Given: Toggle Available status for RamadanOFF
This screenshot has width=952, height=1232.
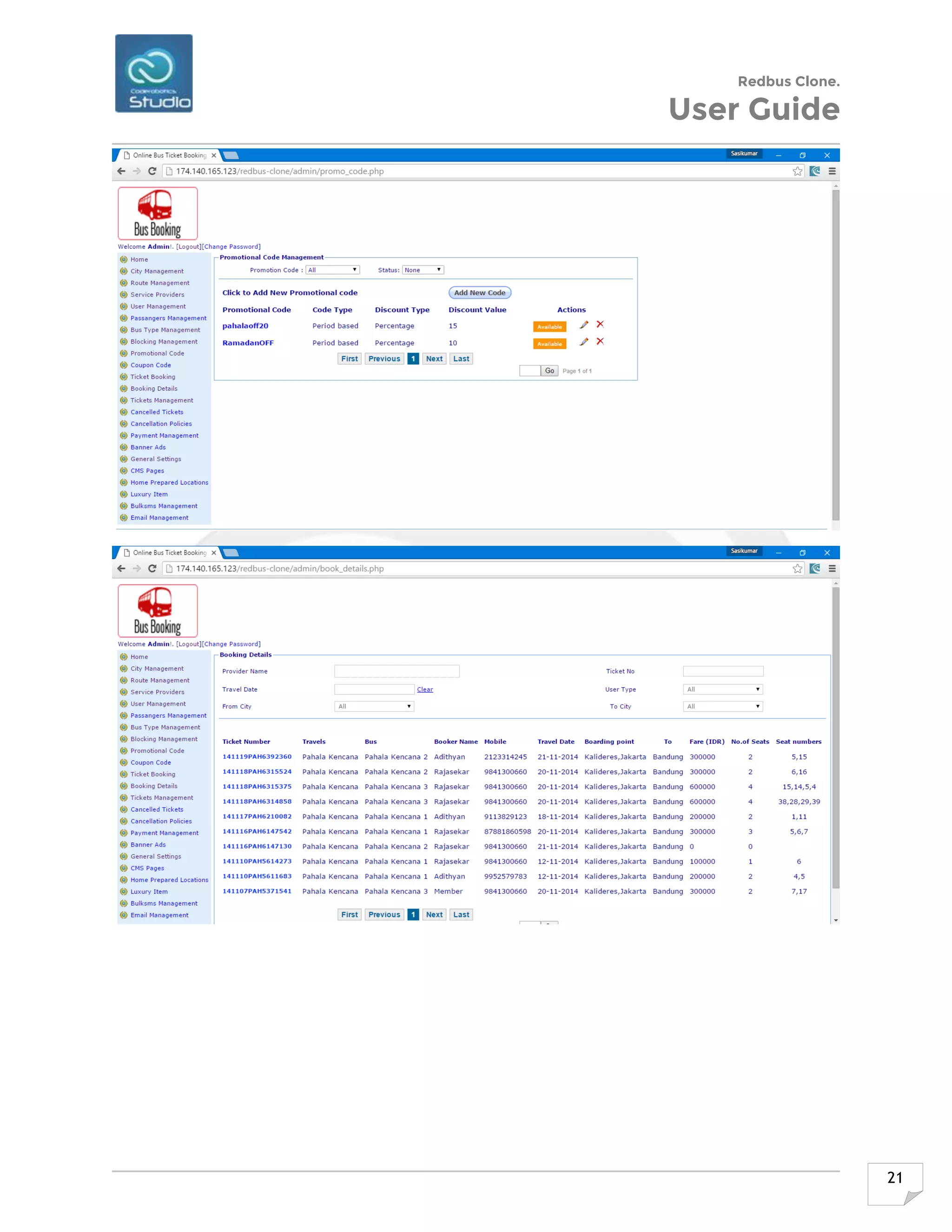Looking at the screenshot, I should (549, 344).
